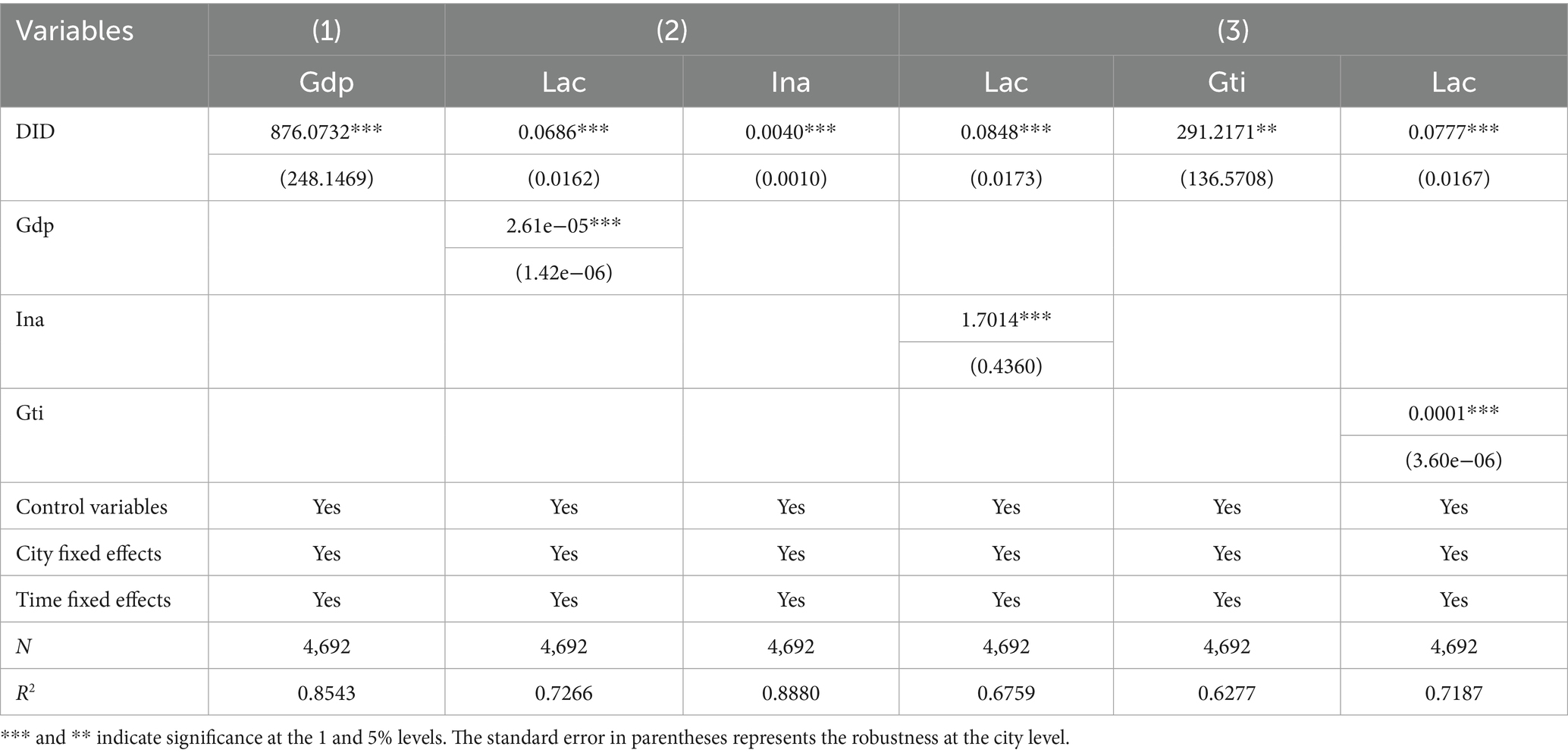Click the N row label

[24, 647]
